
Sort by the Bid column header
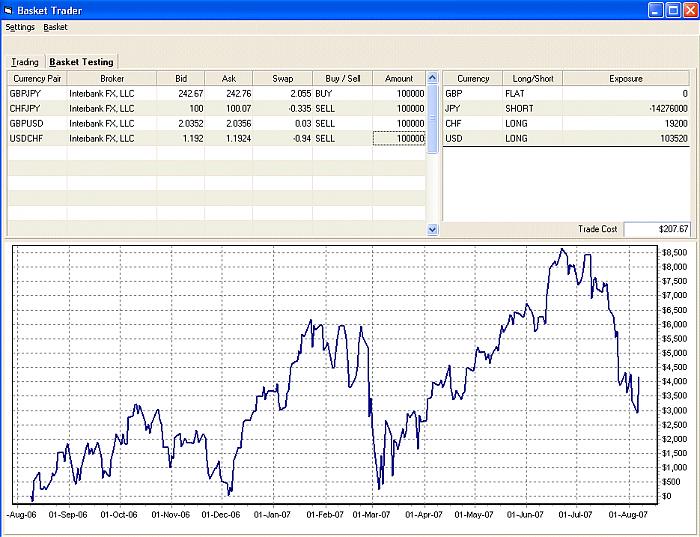pos(181,79)
